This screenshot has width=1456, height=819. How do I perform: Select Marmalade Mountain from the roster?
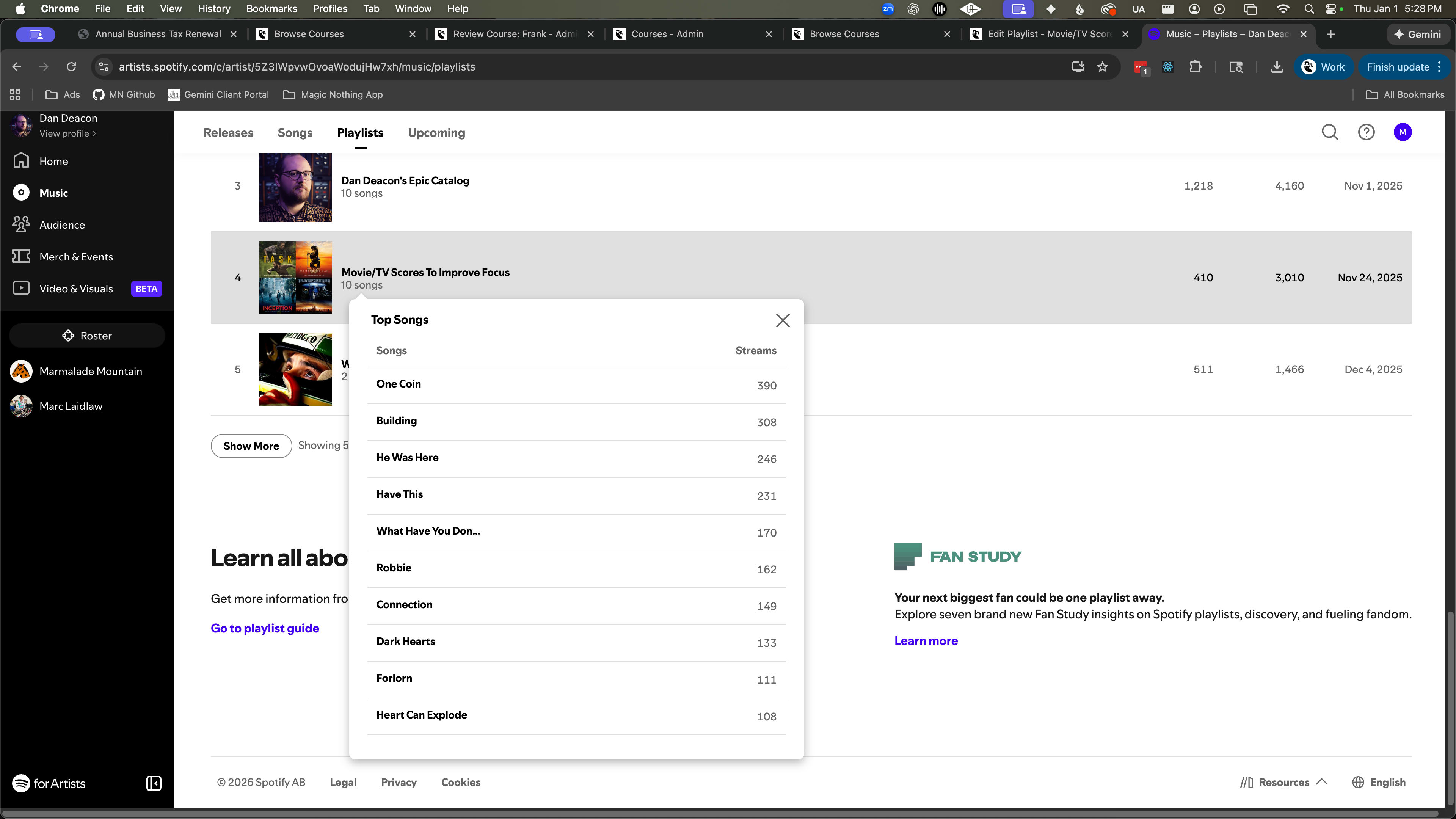coord(91,371)
